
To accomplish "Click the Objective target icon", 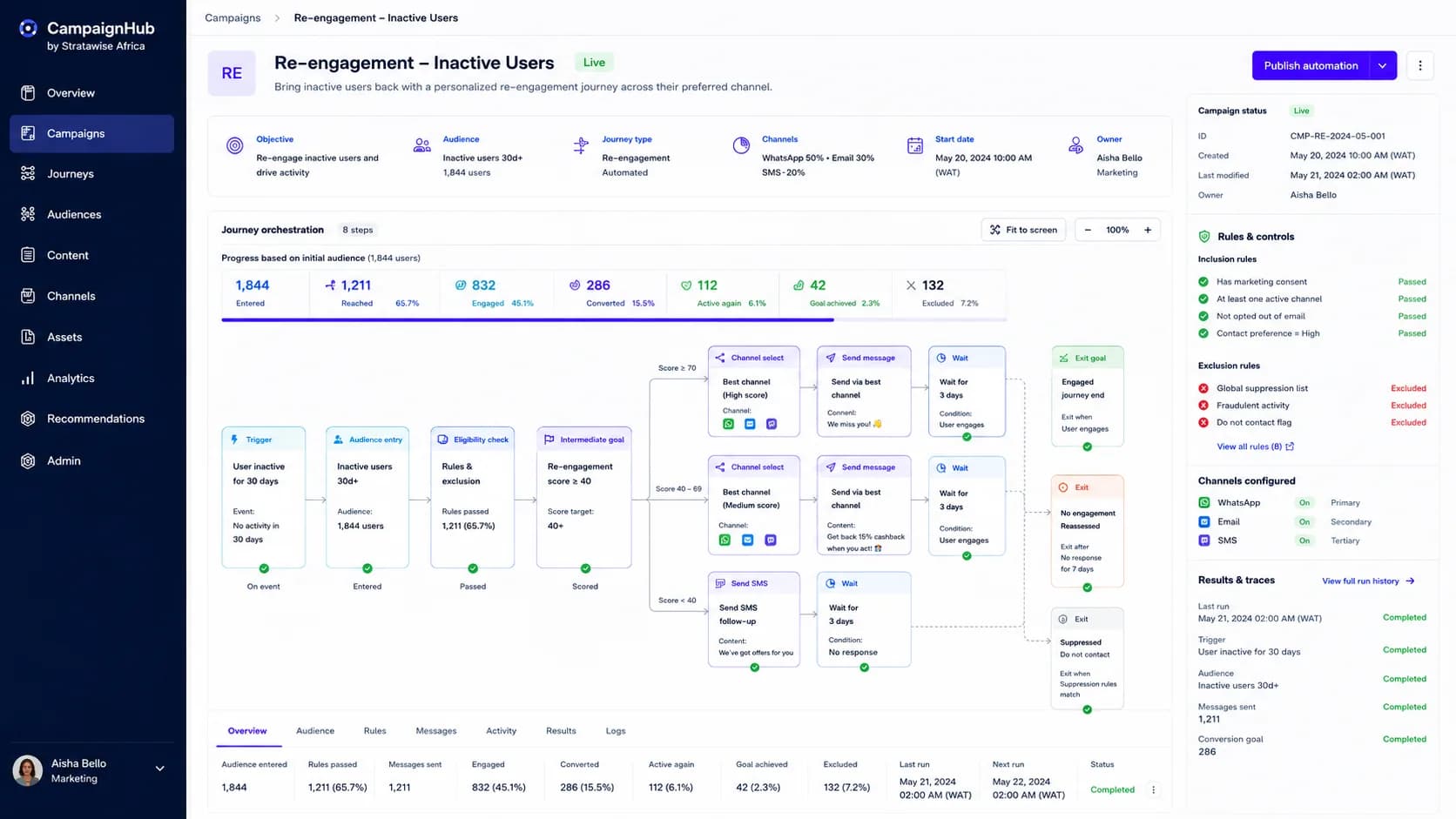I will (x=235, y=145).
